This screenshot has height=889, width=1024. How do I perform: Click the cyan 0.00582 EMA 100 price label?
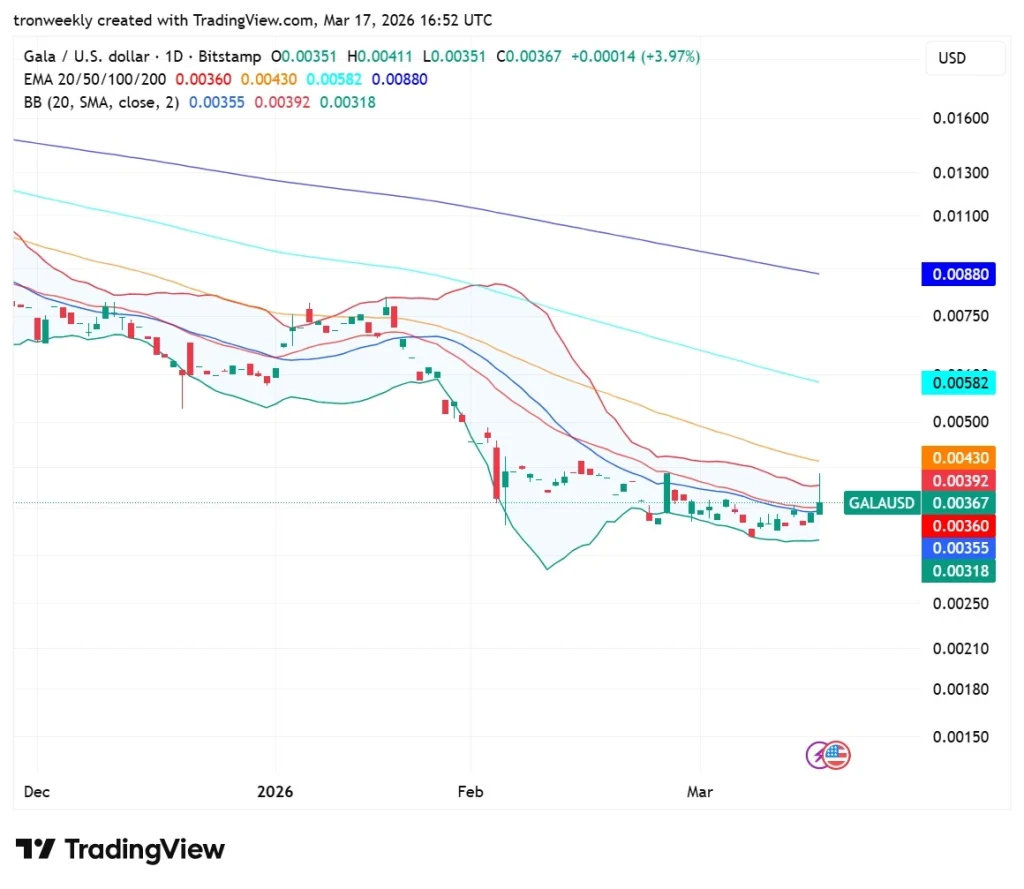(x=957, y=383)
